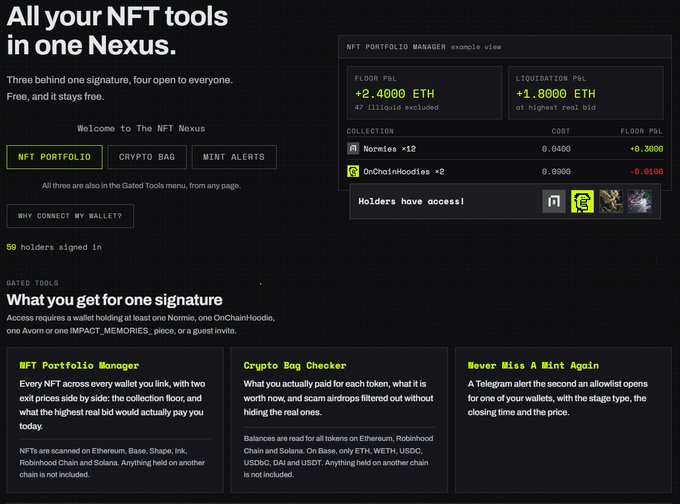Image resolution: width=680 pixels, height=504 pixels.
Task: Click the Holders have access! label
Action: (411, 201)
